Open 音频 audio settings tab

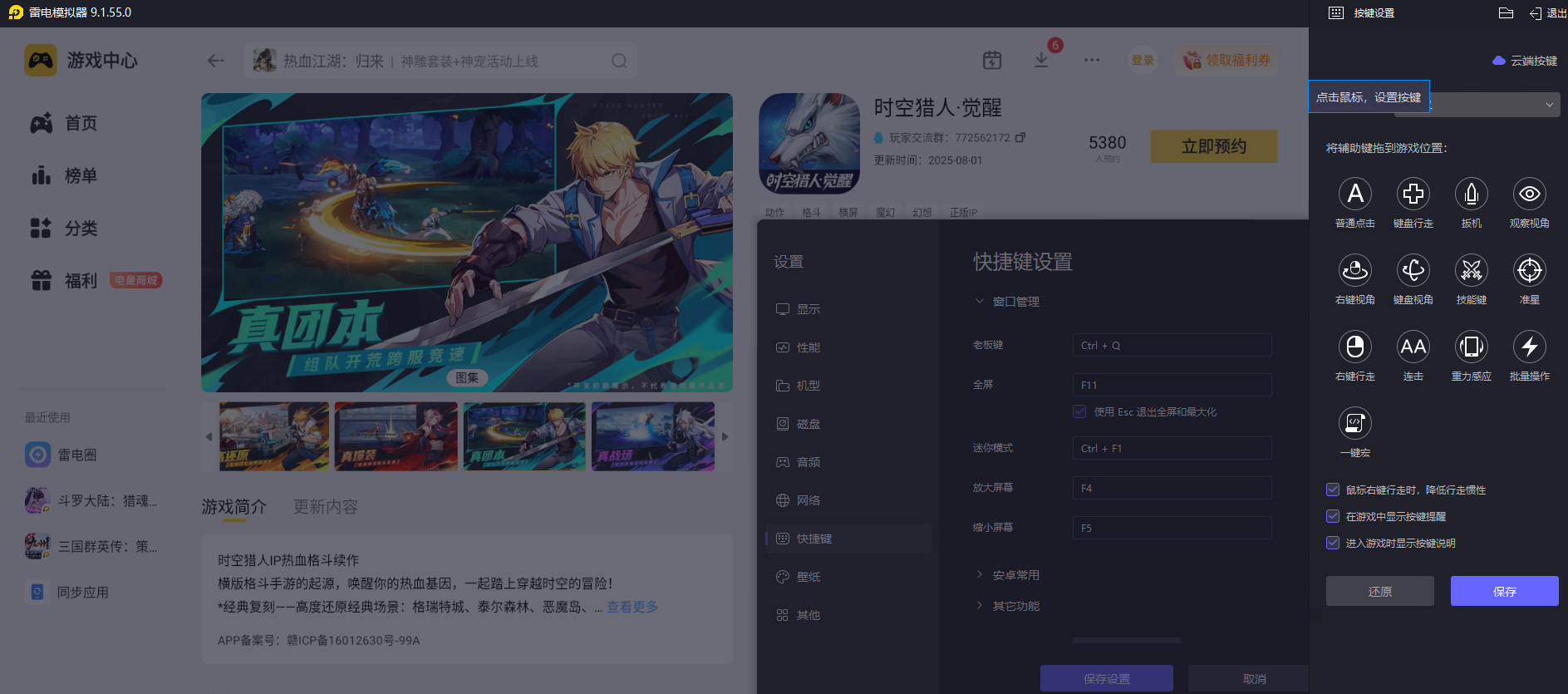[x=848, y=462]
